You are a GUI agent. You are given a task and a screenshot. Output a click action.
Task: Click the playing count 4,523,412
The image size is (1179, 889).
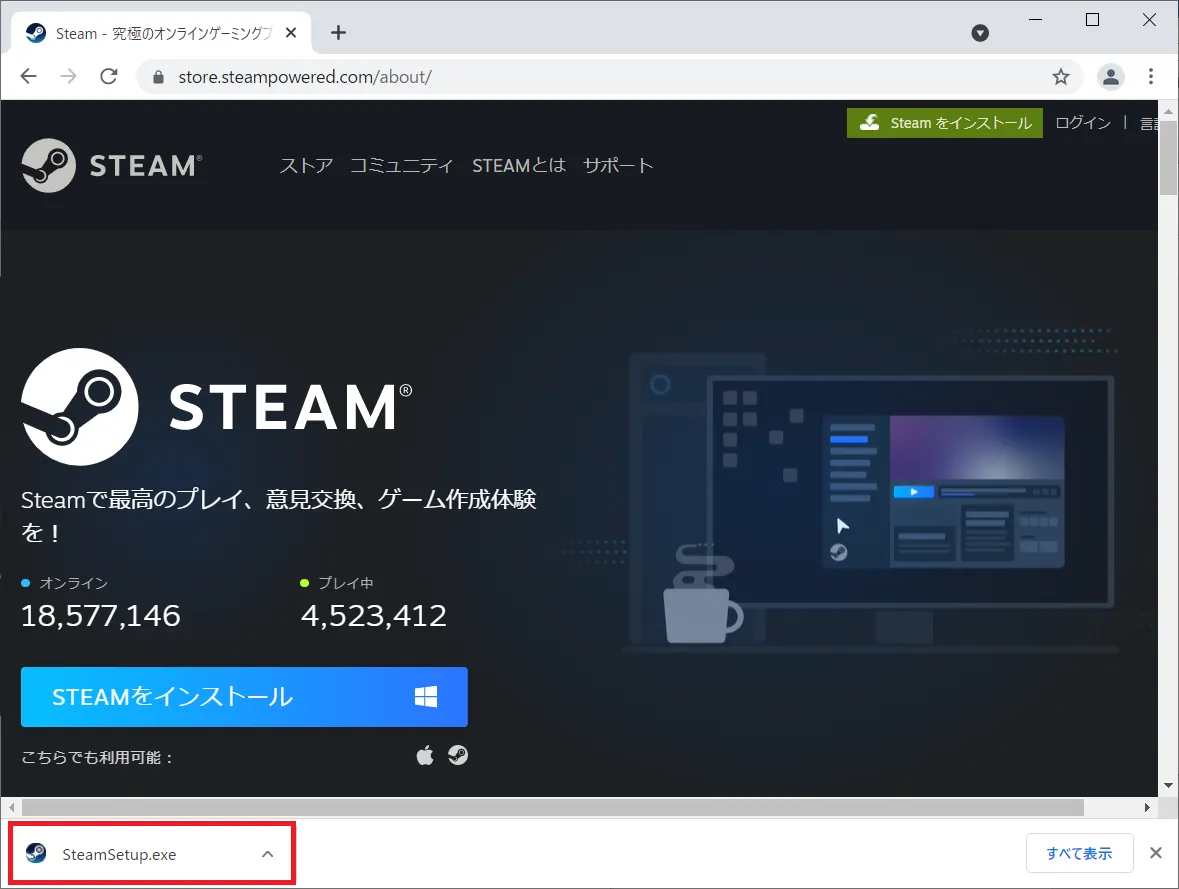click(374, 616)
